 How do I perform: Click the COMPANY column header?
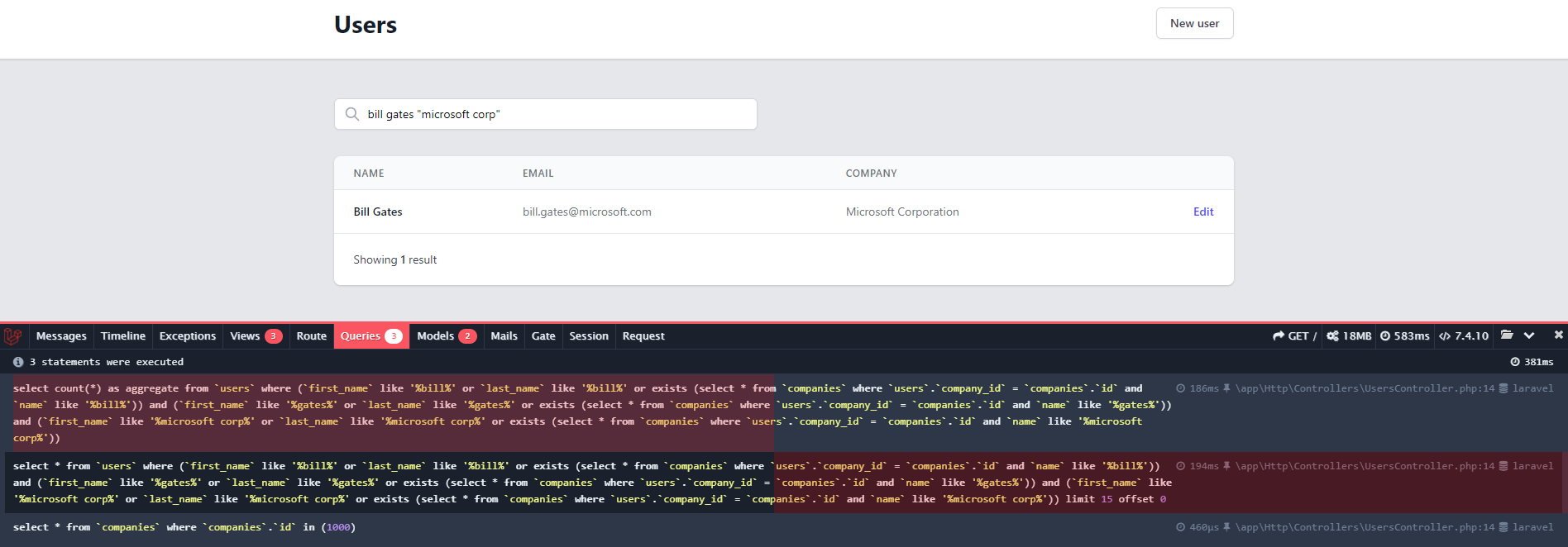tap(871, 174)
